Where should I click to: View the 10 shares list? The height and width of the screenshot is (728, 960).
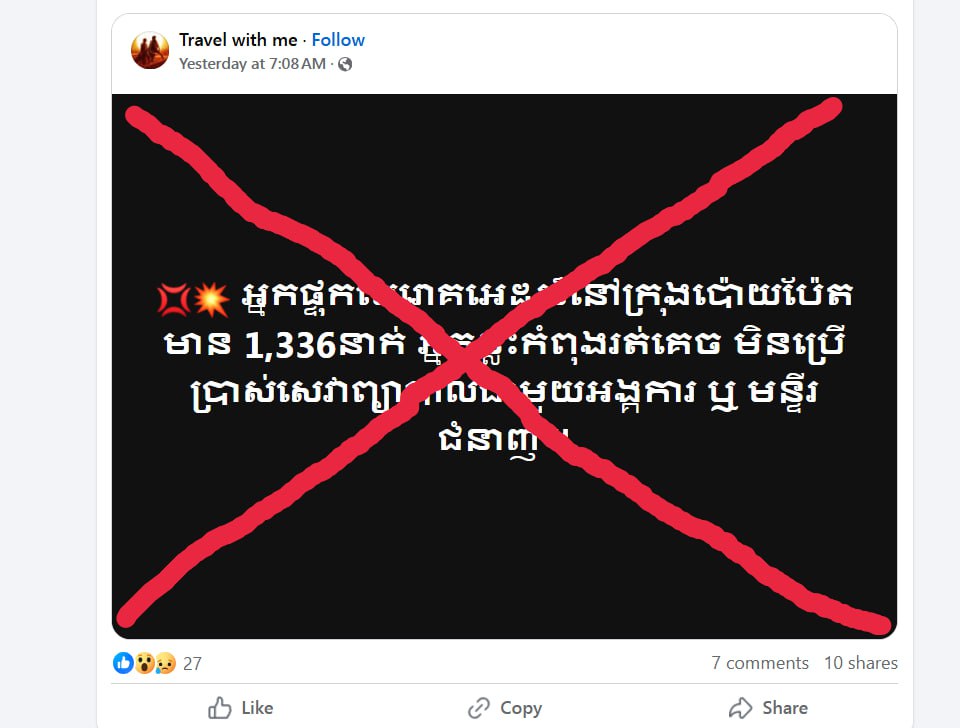(x=861, y=662)
